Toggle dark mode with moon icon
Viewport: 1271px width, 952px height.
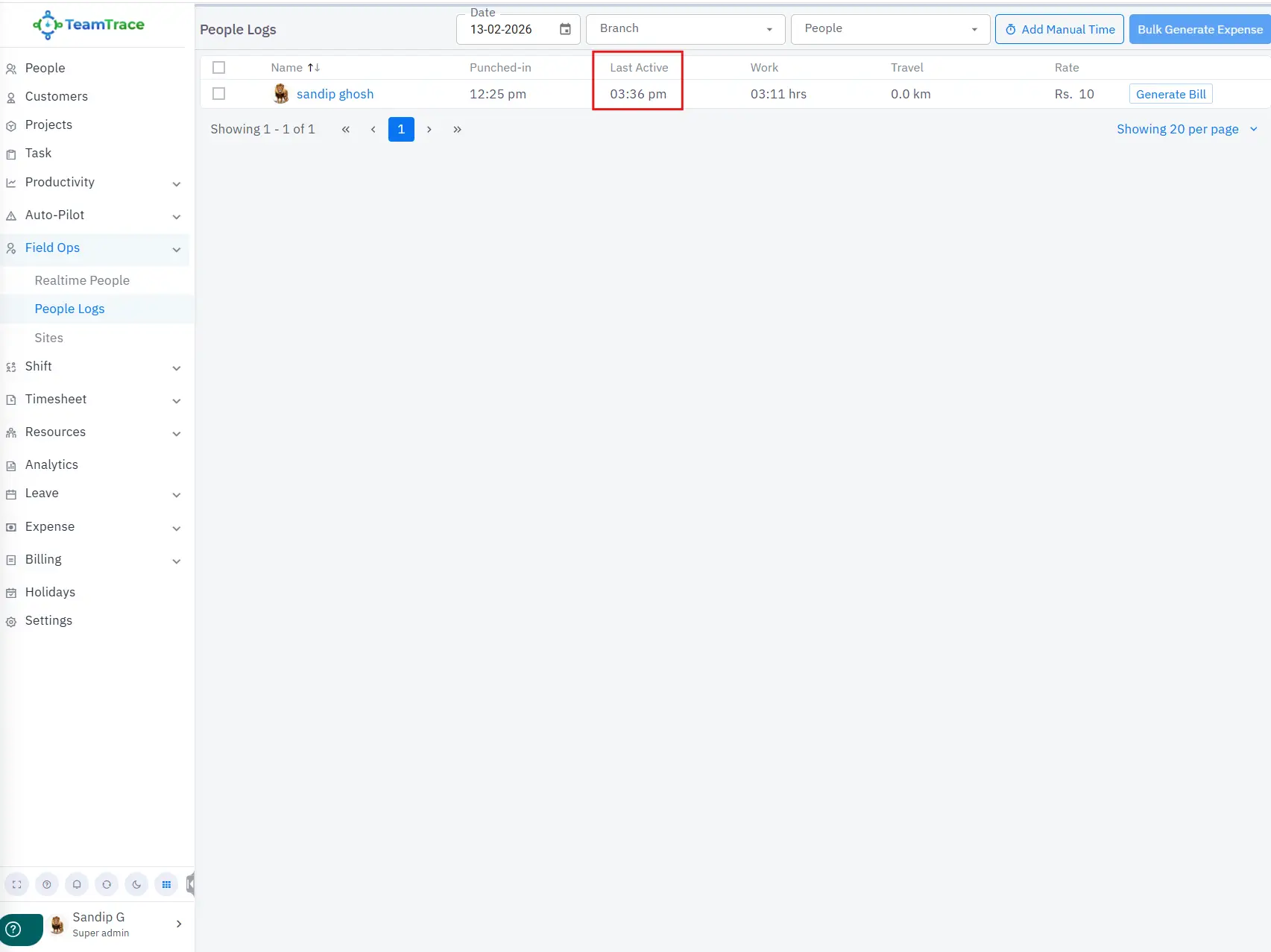pyautogui.click(x=136, y=885)
